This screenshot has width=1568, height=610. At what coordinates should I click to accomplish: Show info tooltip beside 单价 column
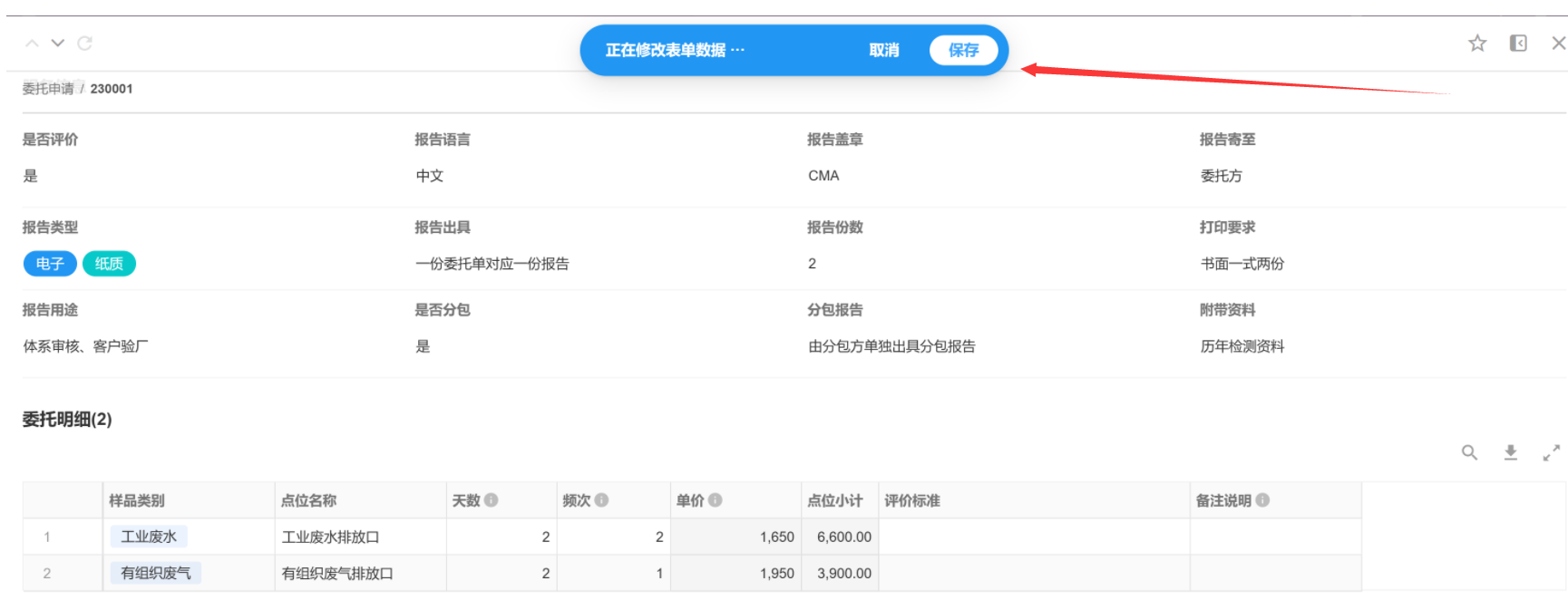pos(716,500)
